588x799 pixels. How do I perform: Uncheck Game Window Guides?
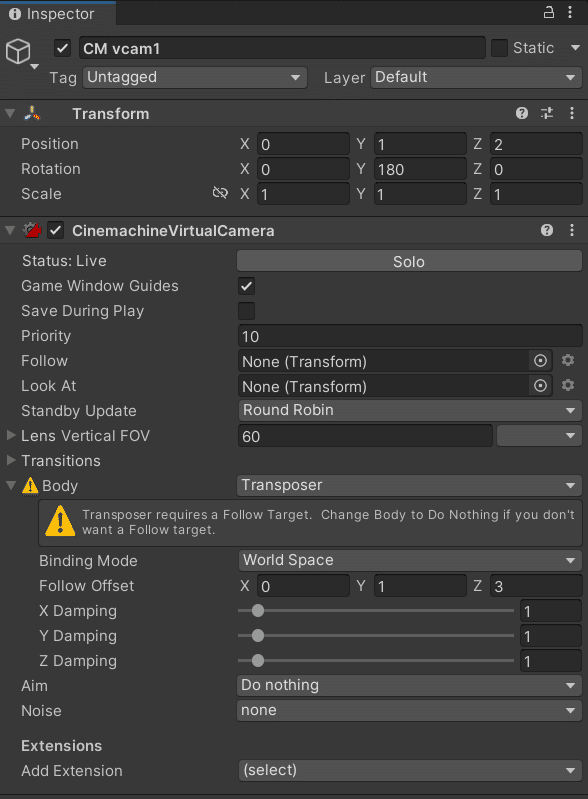coord(247,286)
